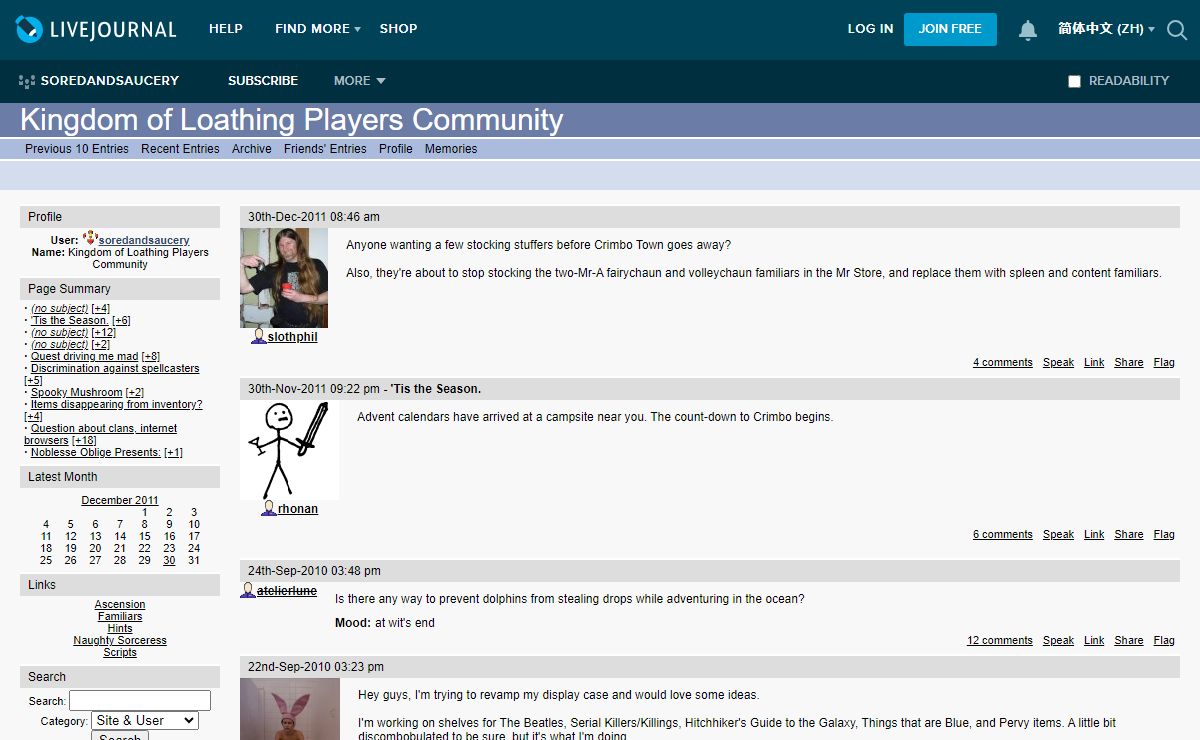The image size is (1200, 740).
Task: Click the sidebar Search text field
Action: click(140, 700)
